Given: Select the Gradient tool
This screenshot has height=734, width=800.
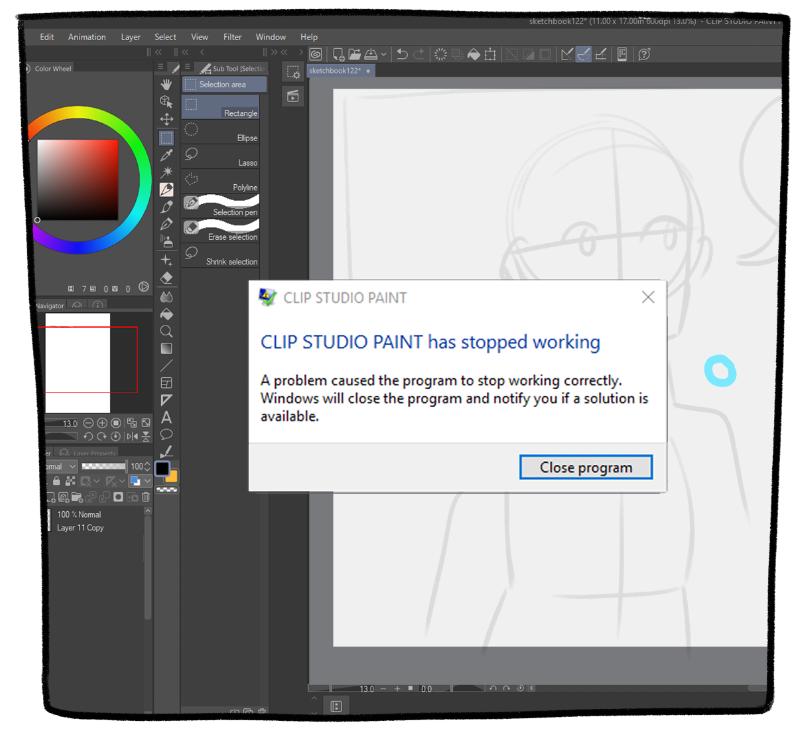Looking at the screenshot, I should (x=166, y=348).
